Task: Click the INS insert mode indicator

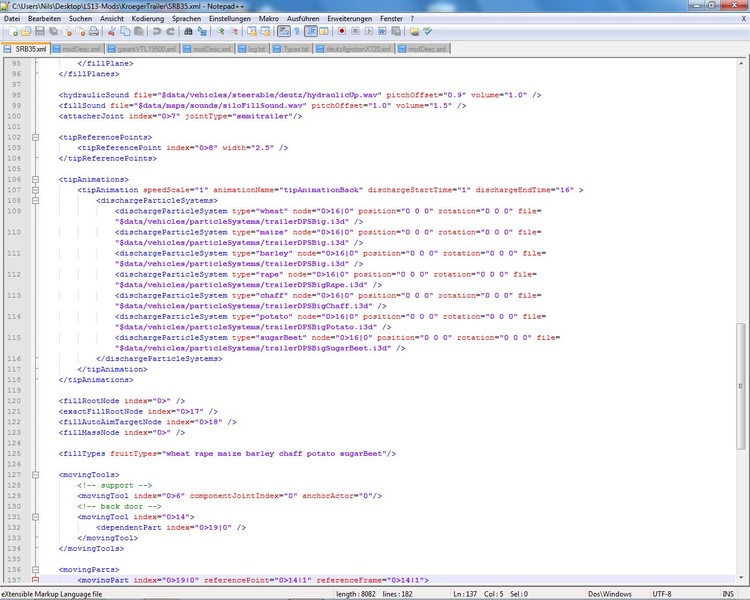Action: pyautogui.click(x=728, y=594)
